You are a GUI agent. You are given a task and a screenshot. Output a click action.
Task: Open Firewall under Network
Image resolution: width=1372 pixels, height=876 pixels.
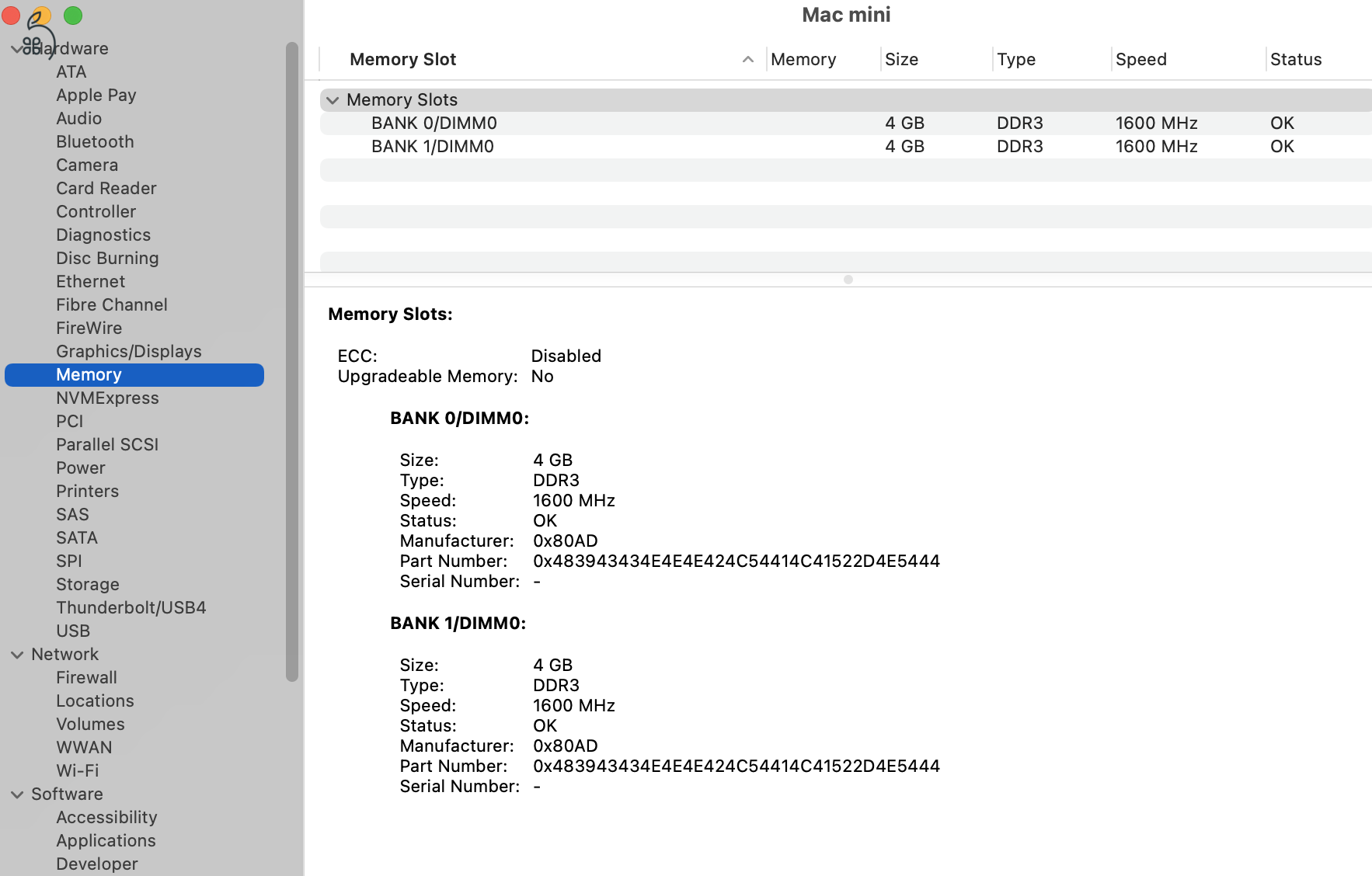tap(86, 678)
